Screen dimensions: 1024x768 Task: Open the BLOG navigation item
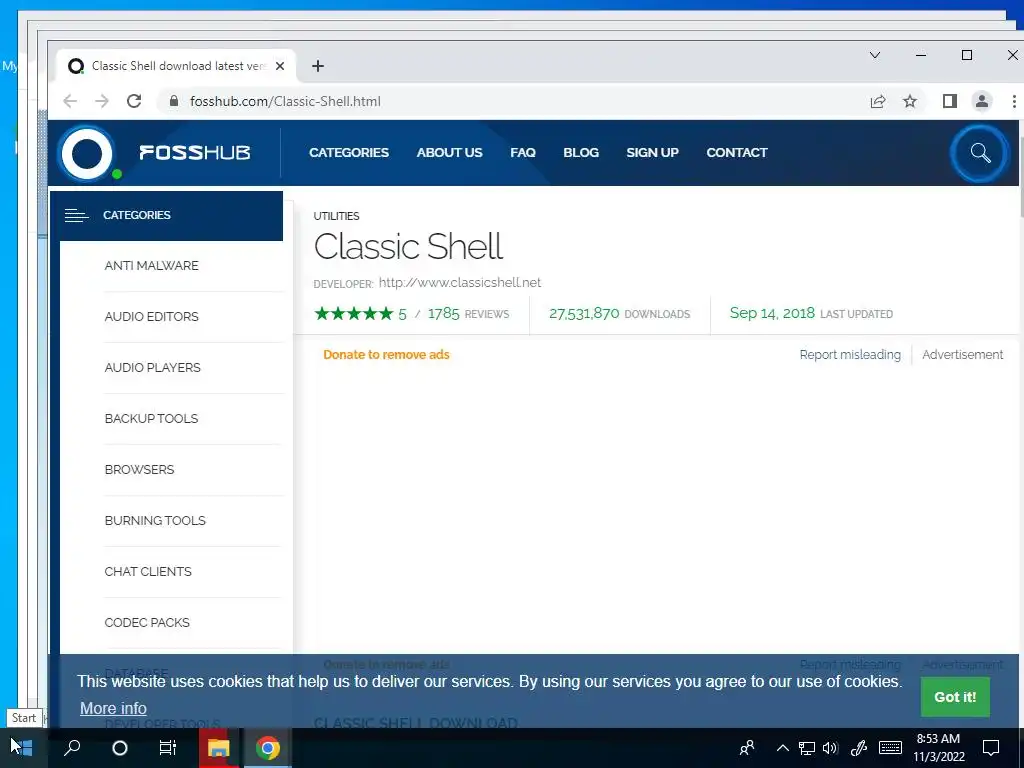pyautogui.click(x=581, y=153)
